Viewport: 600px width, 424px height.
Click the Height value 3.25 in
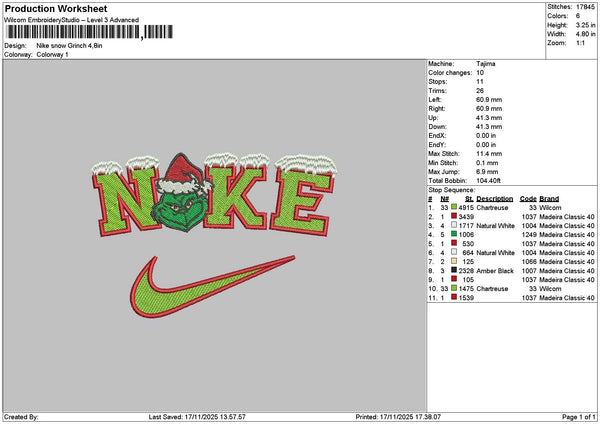click(x=585, y=25)
